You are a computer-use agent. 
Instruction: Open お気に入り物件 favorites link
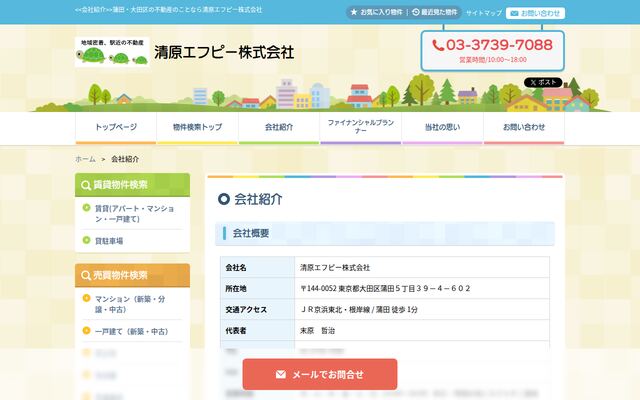(376, 12)
